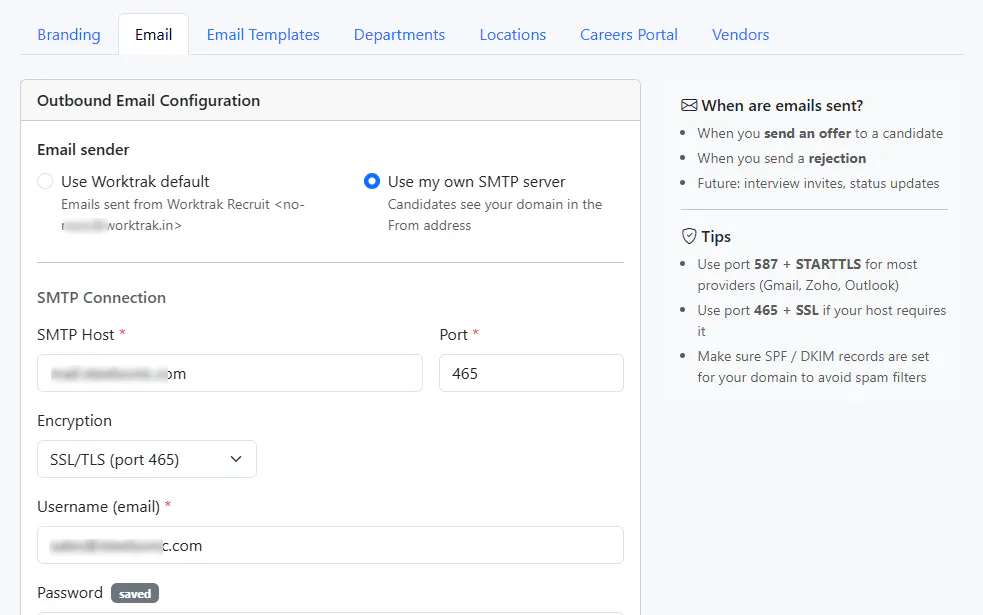Focus the Username (email) input field
983x615 pixels.
330,545
